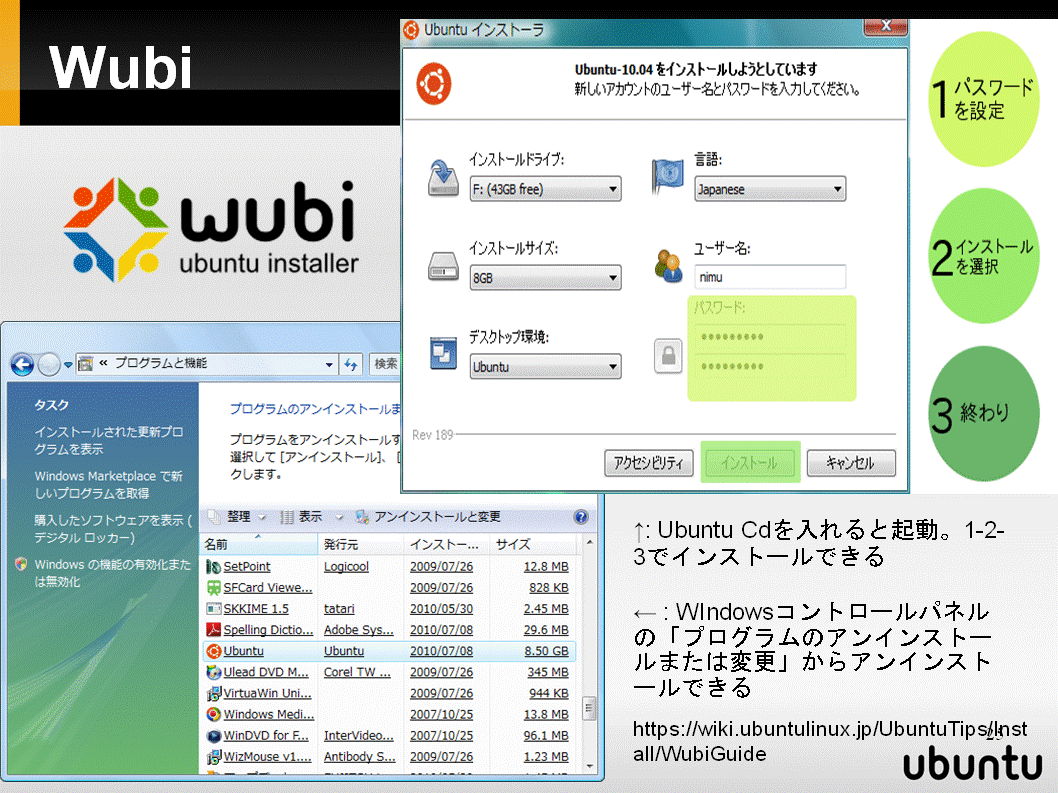The width and height of the screenshot is (1058, 793).
Task: Click the SKKIME 1.5 program icon
Action: click(x=213, y=609)
